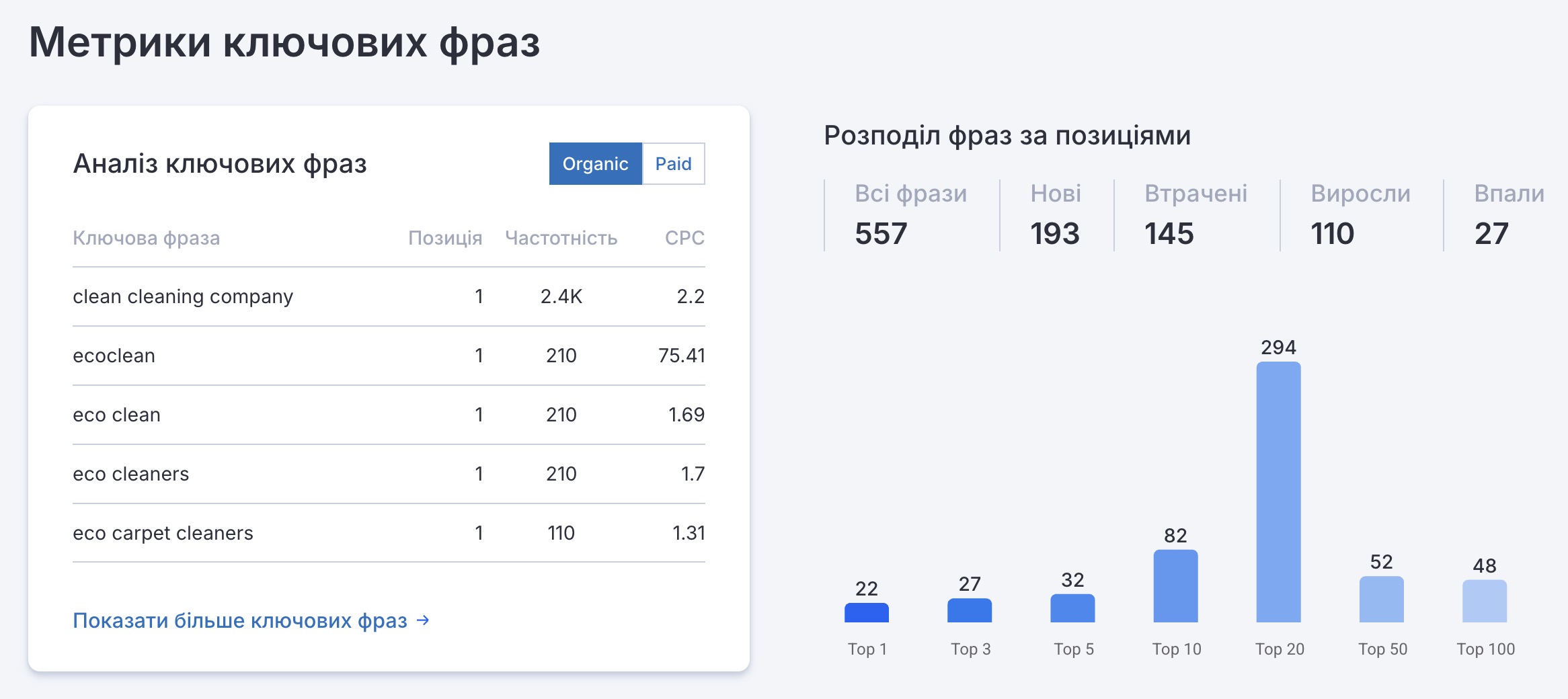Click the arrow icon after 'Показати більше'

tap(423, 620)
